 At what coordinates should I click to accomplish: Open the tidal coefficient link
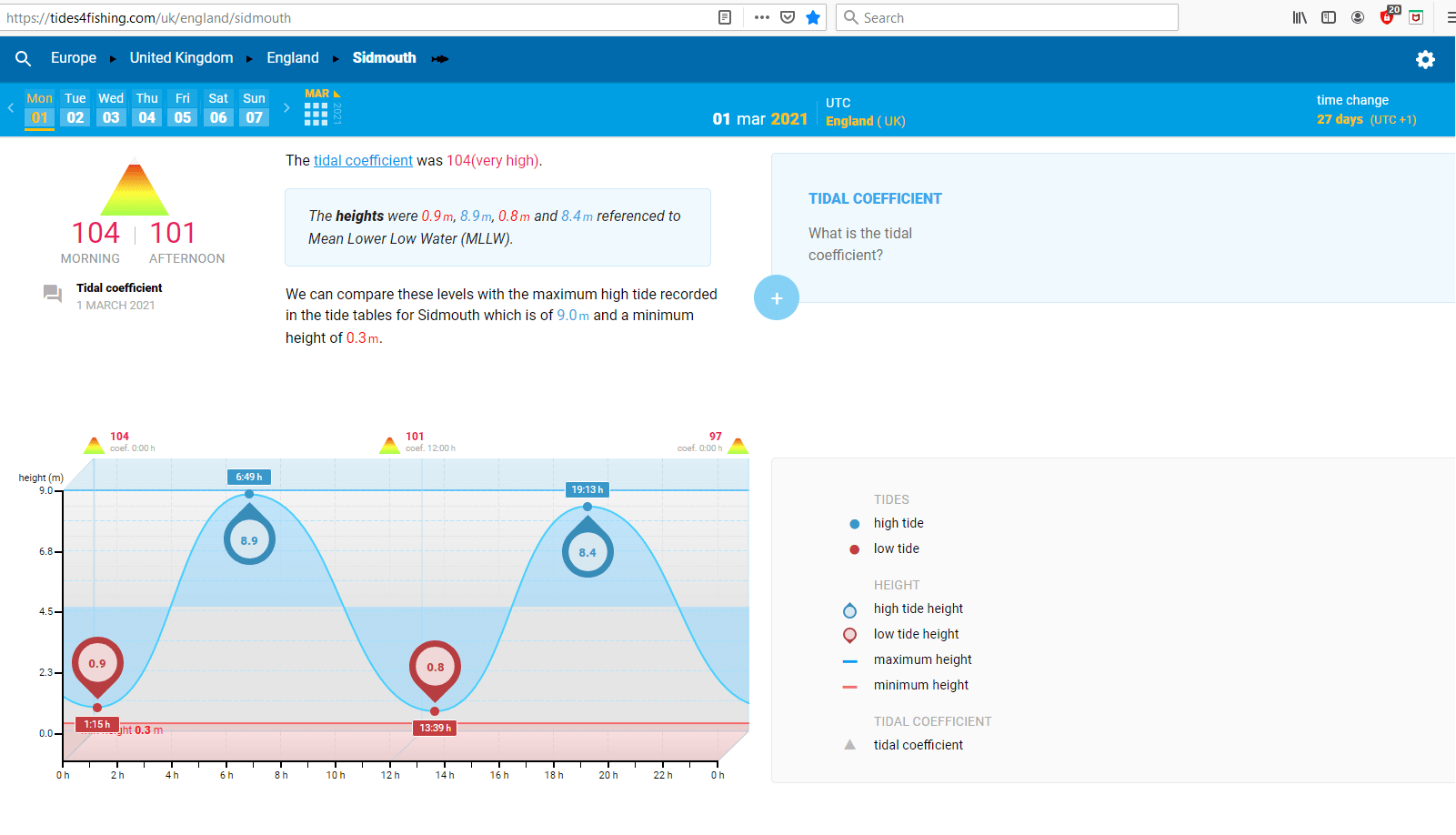coord(363,160)
